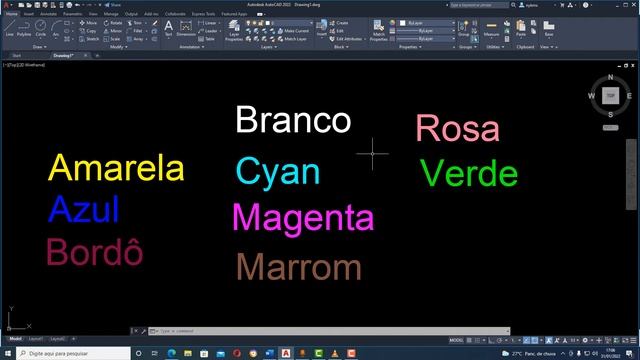Click the Windows taskbar search box
This screenshot has width=640, height=360.
pyautogui.click(x=73, y=353)
